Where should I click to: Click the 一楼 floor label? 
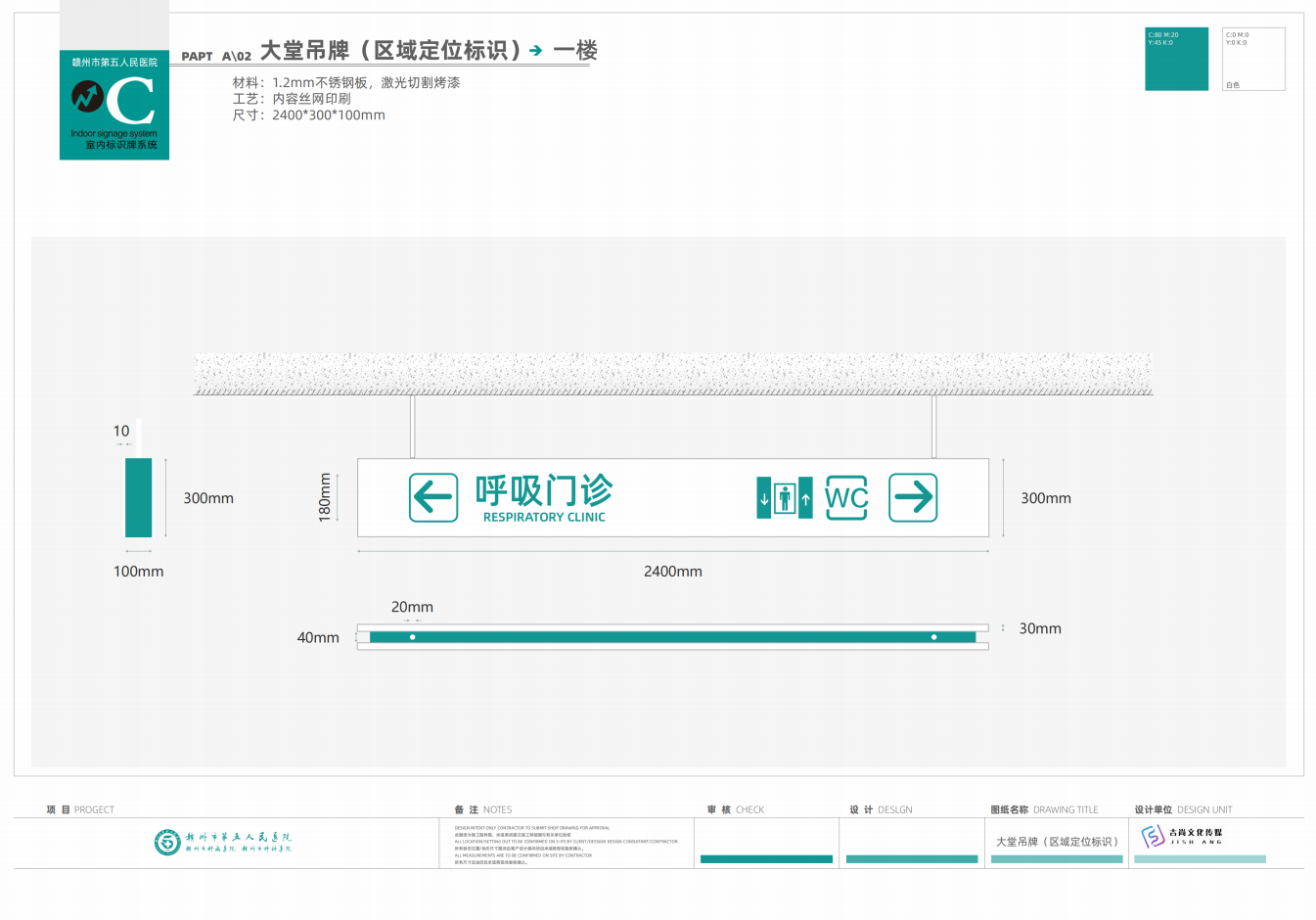(x=575, y=50)
